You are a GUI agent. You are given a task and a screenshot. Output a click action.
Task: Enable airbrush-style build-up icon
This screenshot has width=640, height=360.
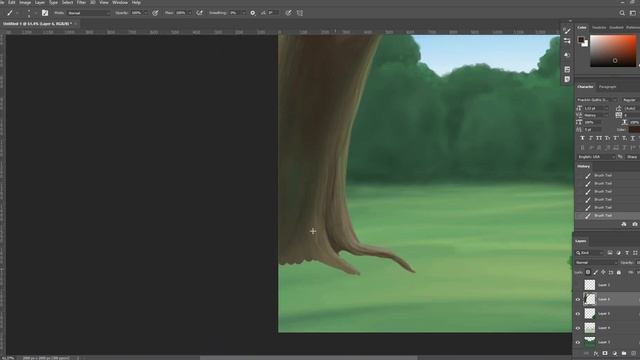tap(200, 13)
